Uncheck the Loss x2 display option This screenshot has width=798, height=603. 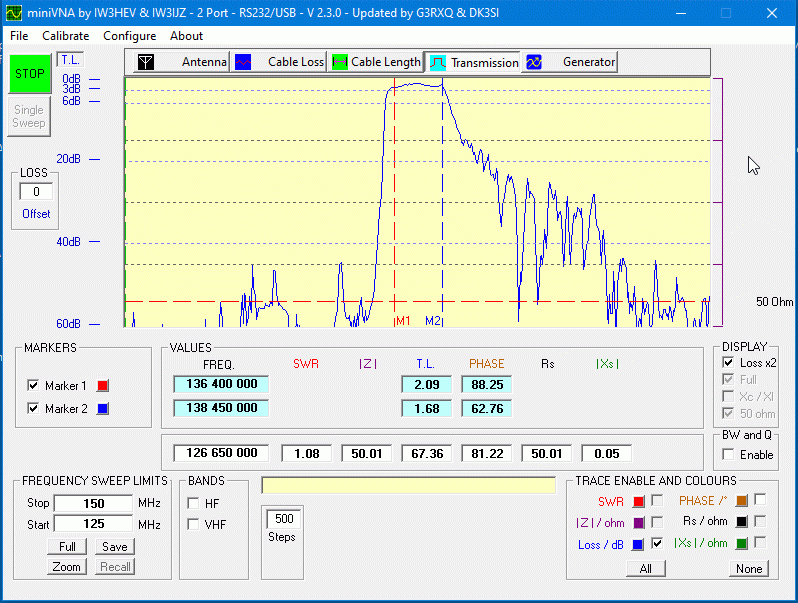tap(728, 363)
